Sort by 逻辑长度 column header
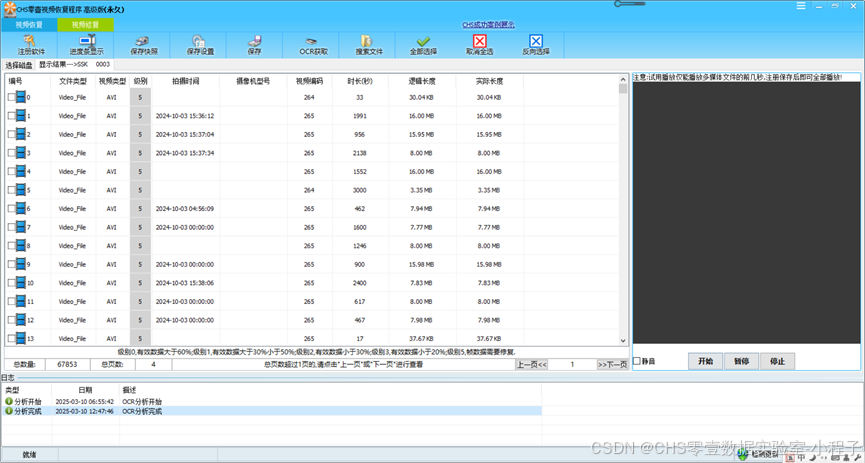 [422, 81]
